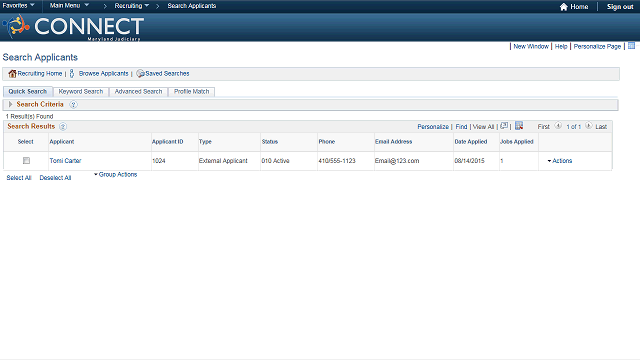640x360 pixels.
Task: Click the Personalize Page link
Action: point(597,47)
